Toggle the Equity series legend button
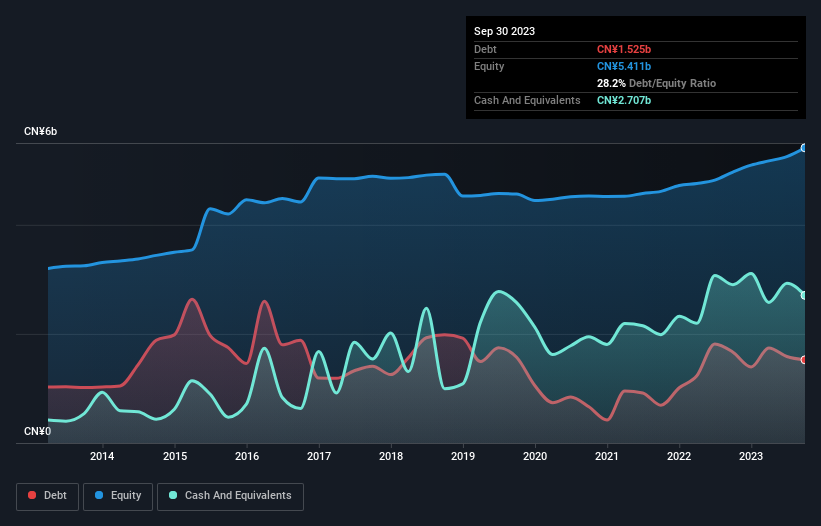The image size is (821, 526). click(x=118, y=496)
